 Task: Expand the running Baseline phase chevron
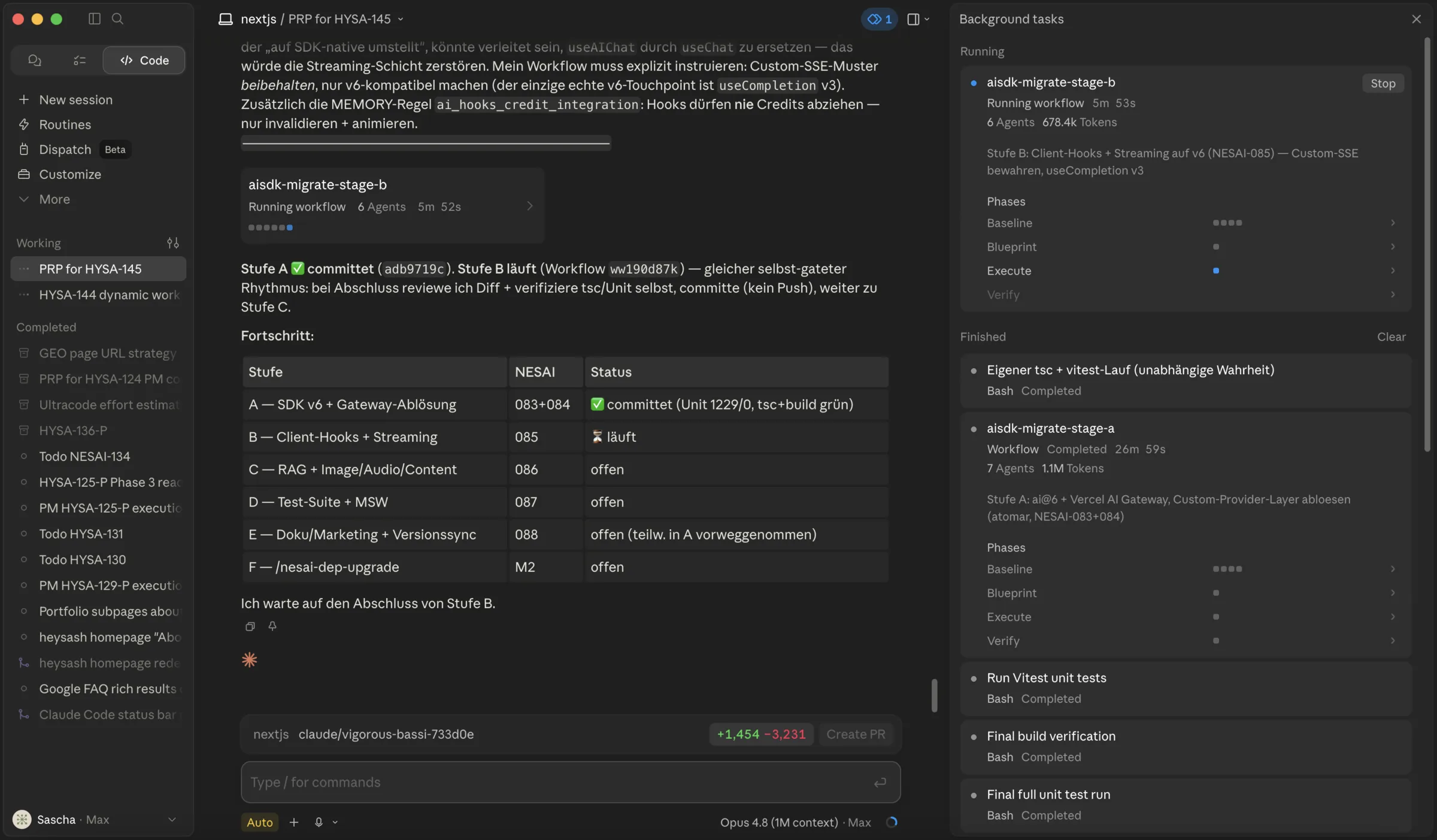(1393, 223)
